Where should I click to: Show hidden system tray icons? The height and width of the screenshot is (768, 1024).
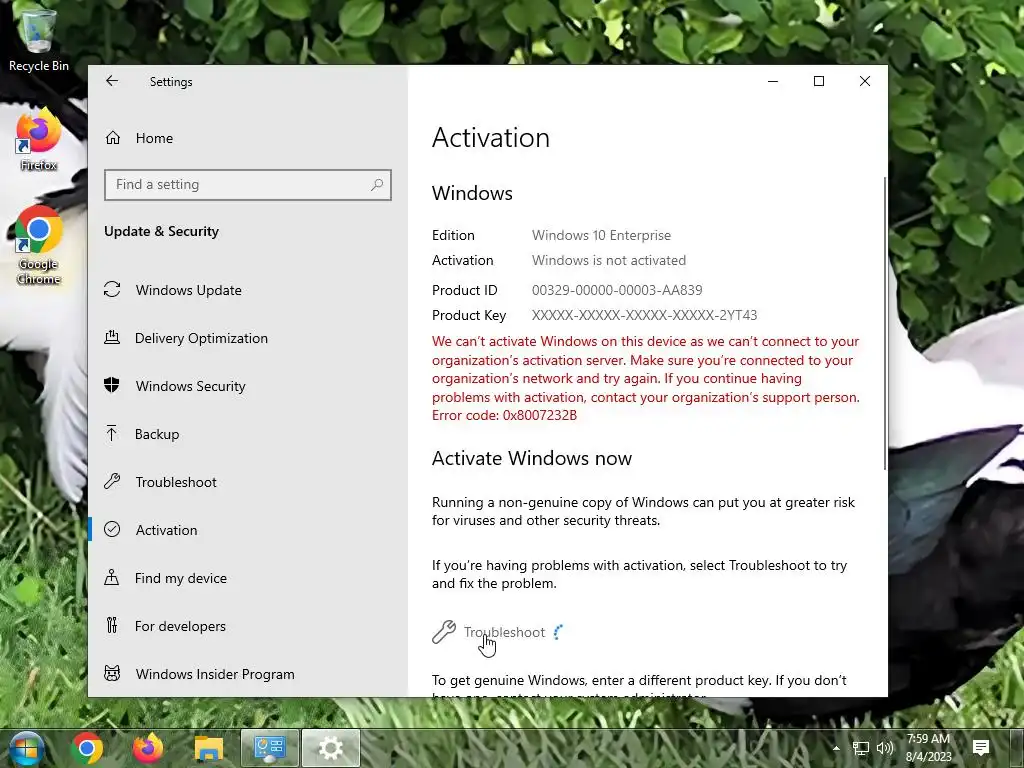coord(836,748)
